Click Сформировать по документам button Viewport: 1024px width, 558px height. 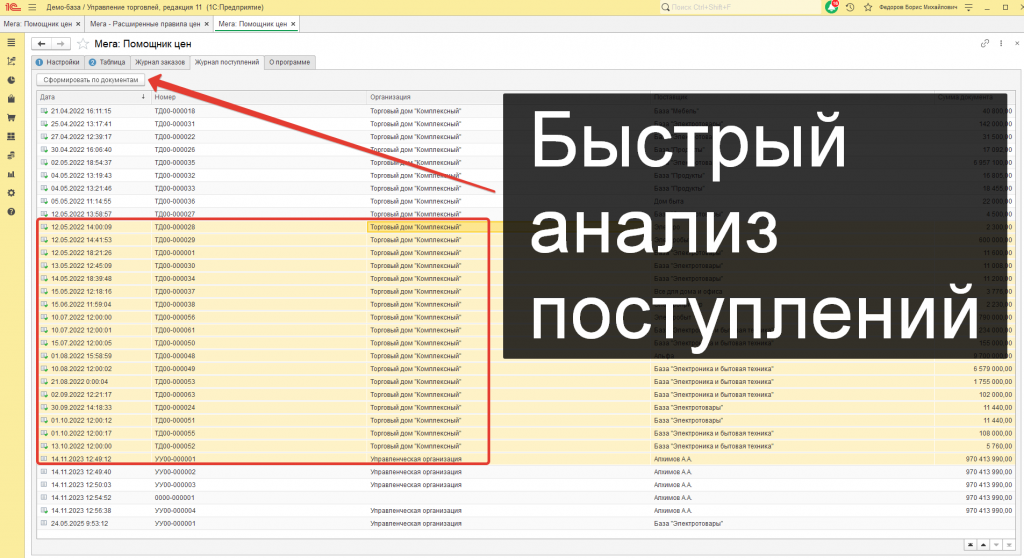click(91, 80)
